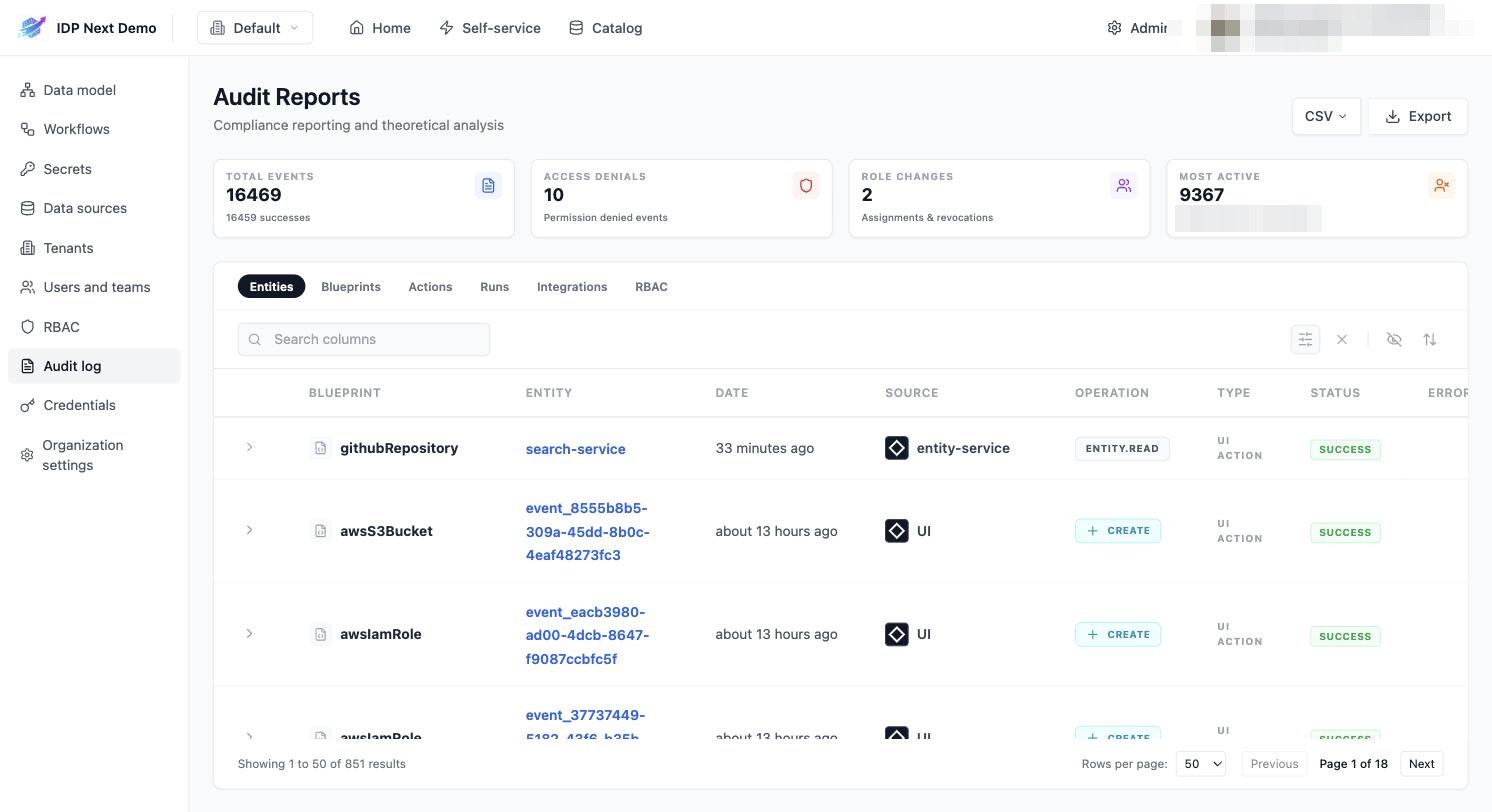Screen dimensions: 1492x812
Task: Expand the first awsIamRole row
Action: click(249, 633)
